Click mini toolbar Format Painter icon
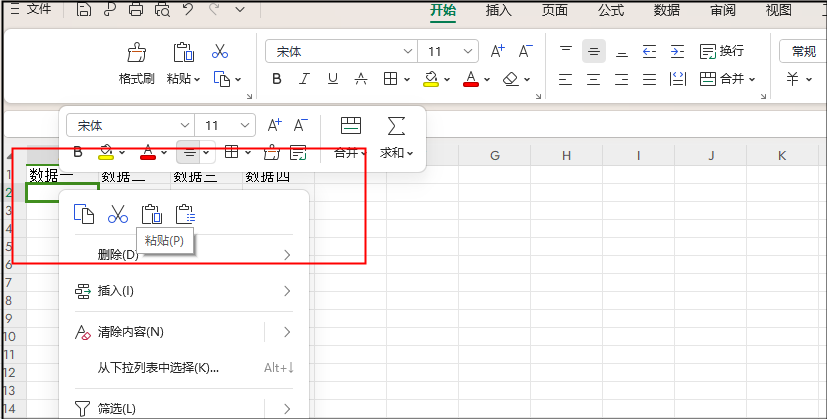Viewport: 827px width, 419px height. [x=271, y=153]
